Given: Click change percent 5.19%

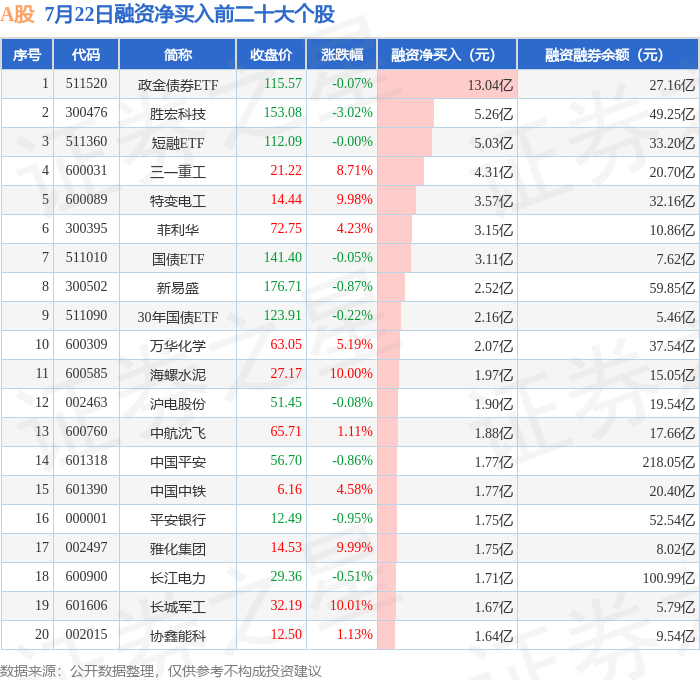Looking at the screenshot, I should [354, 345].
